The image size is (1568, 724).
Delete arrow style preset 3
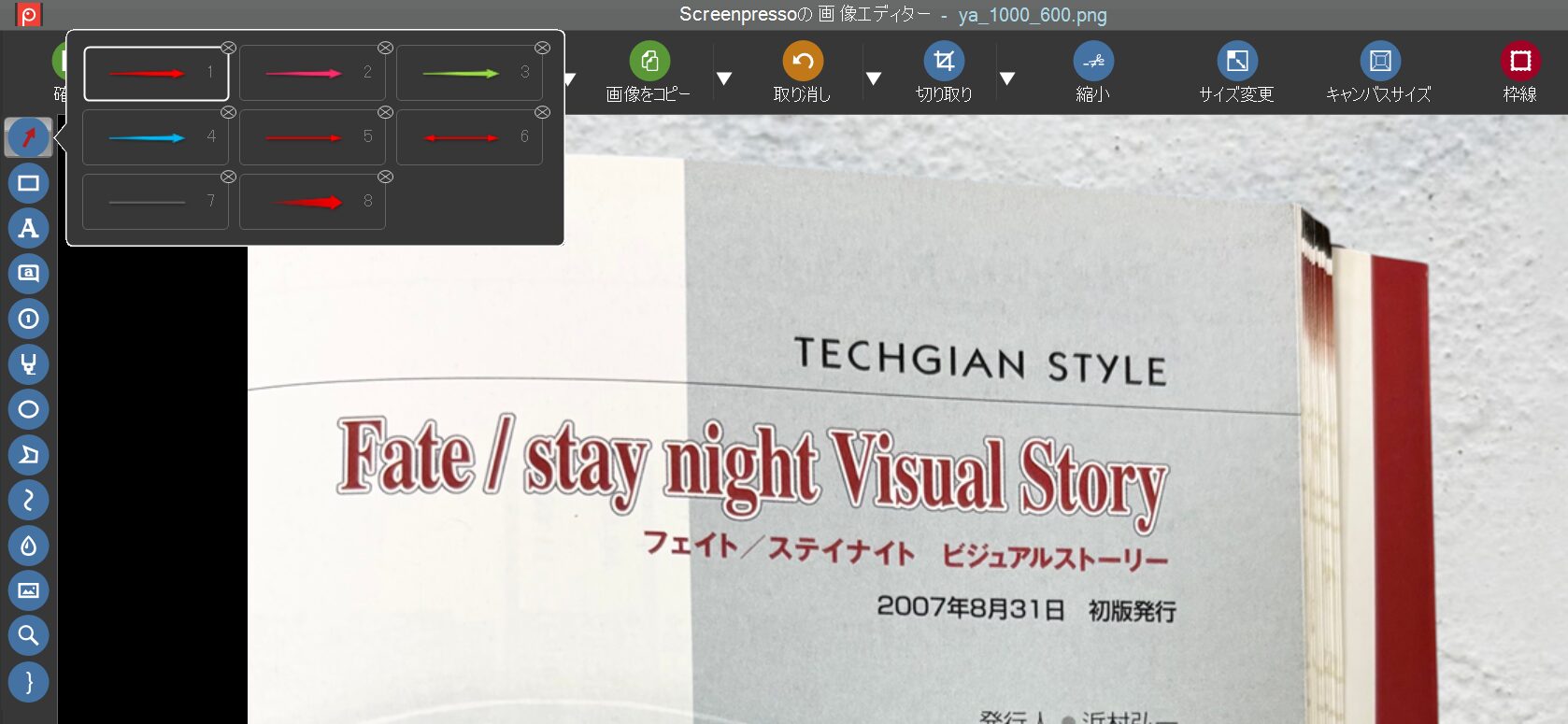coord(542,48)
